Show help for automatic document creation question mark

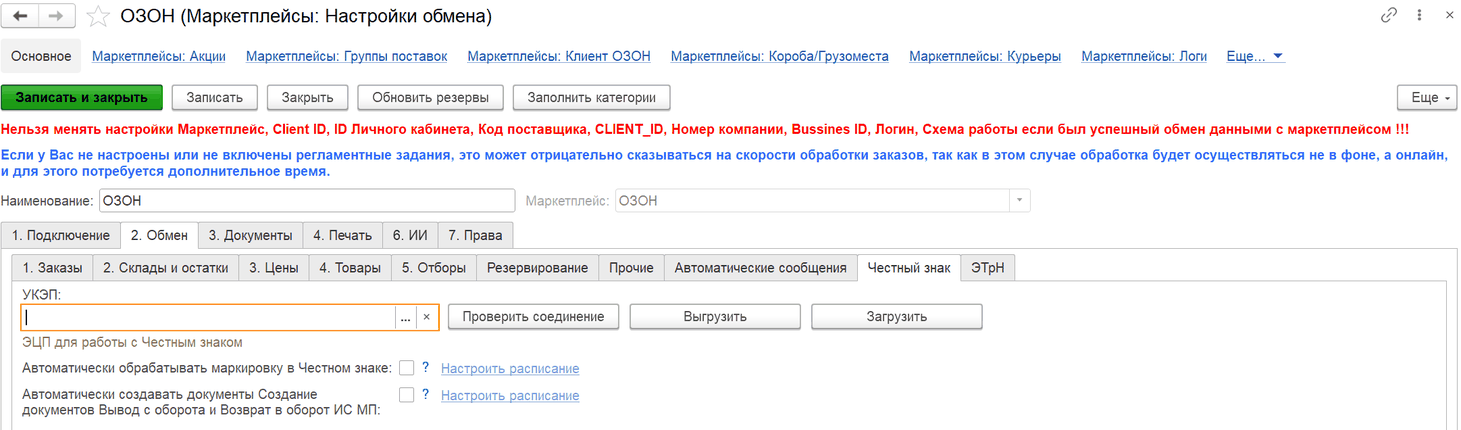(x=425, y=394)
